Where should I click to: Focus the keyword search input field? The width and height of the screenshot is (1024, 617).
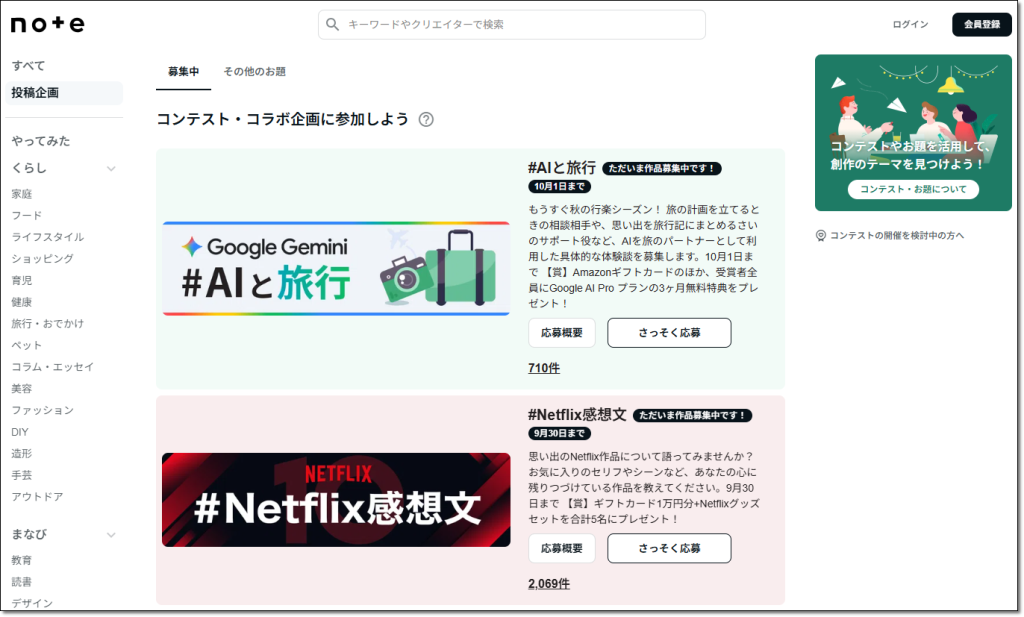pyautogui.click(x=520, y=25)
